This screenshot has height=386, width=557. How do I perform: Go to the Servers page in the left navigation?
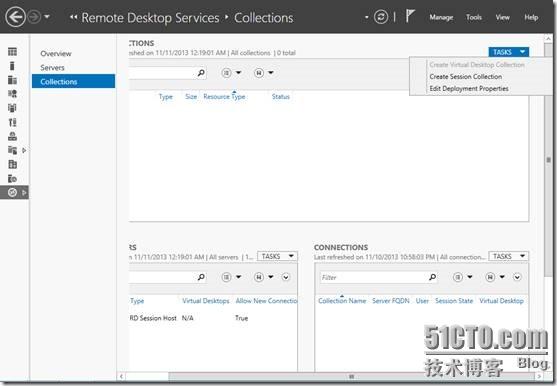52,67
